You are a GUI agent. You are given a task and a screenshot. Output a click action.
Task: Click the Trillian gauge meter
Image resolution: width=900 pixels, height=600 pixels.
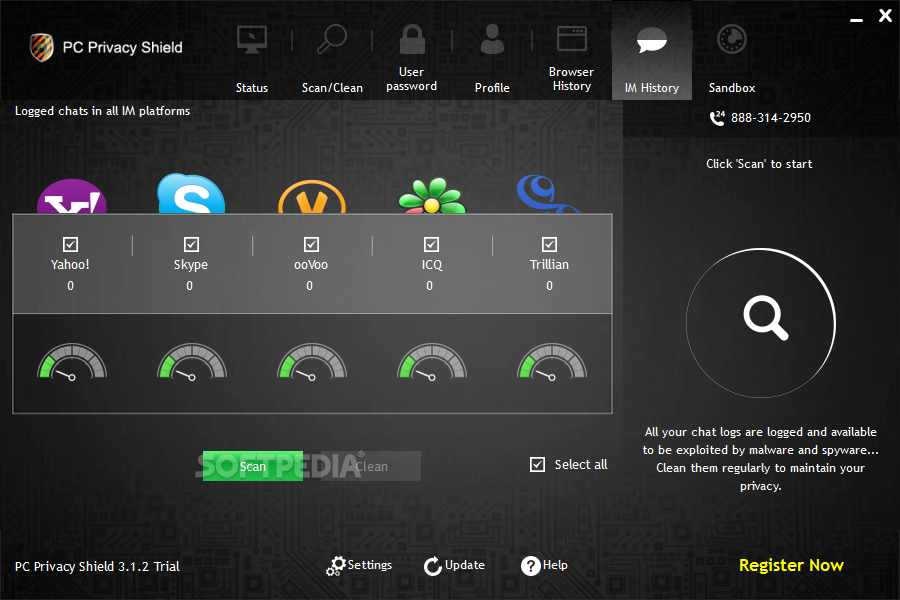[552, 362]
